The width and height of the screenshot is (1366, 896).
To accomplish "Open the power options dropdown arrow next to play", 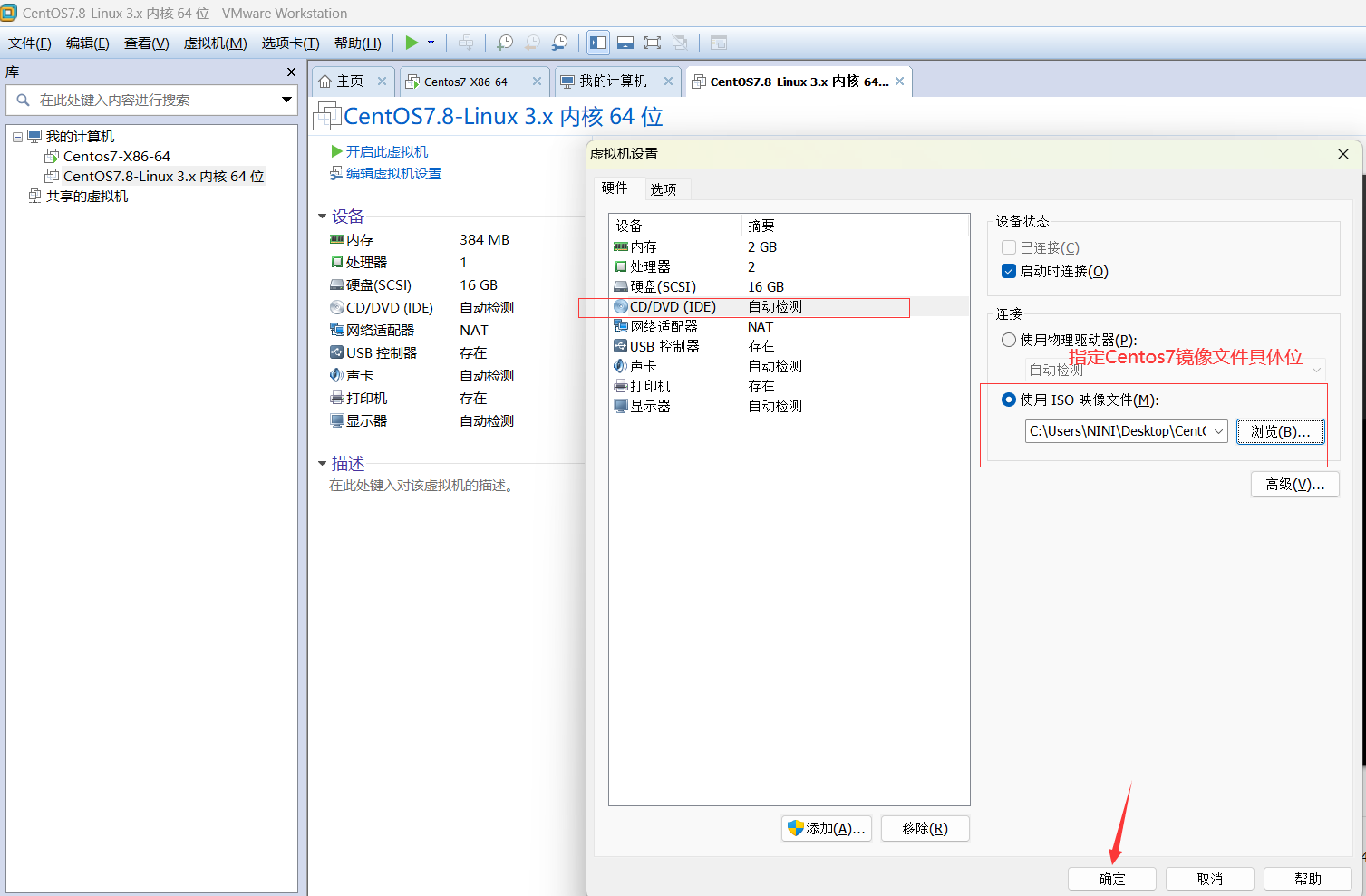I will tap(431, 43).
